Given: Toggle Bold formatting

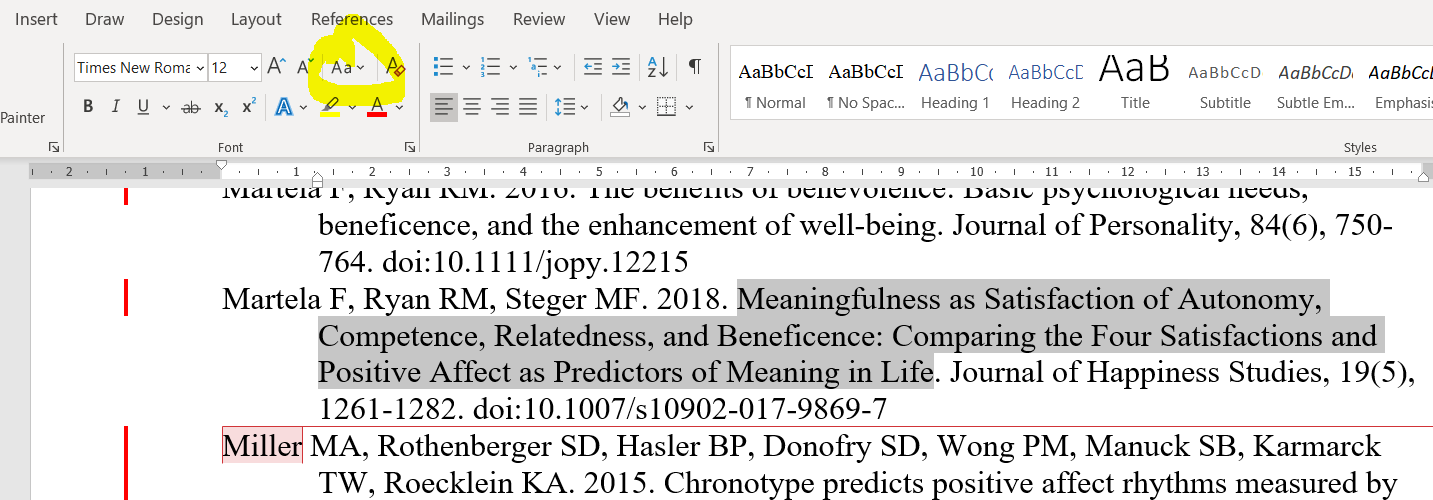Looking at the screenshot, I should point(88,107).
